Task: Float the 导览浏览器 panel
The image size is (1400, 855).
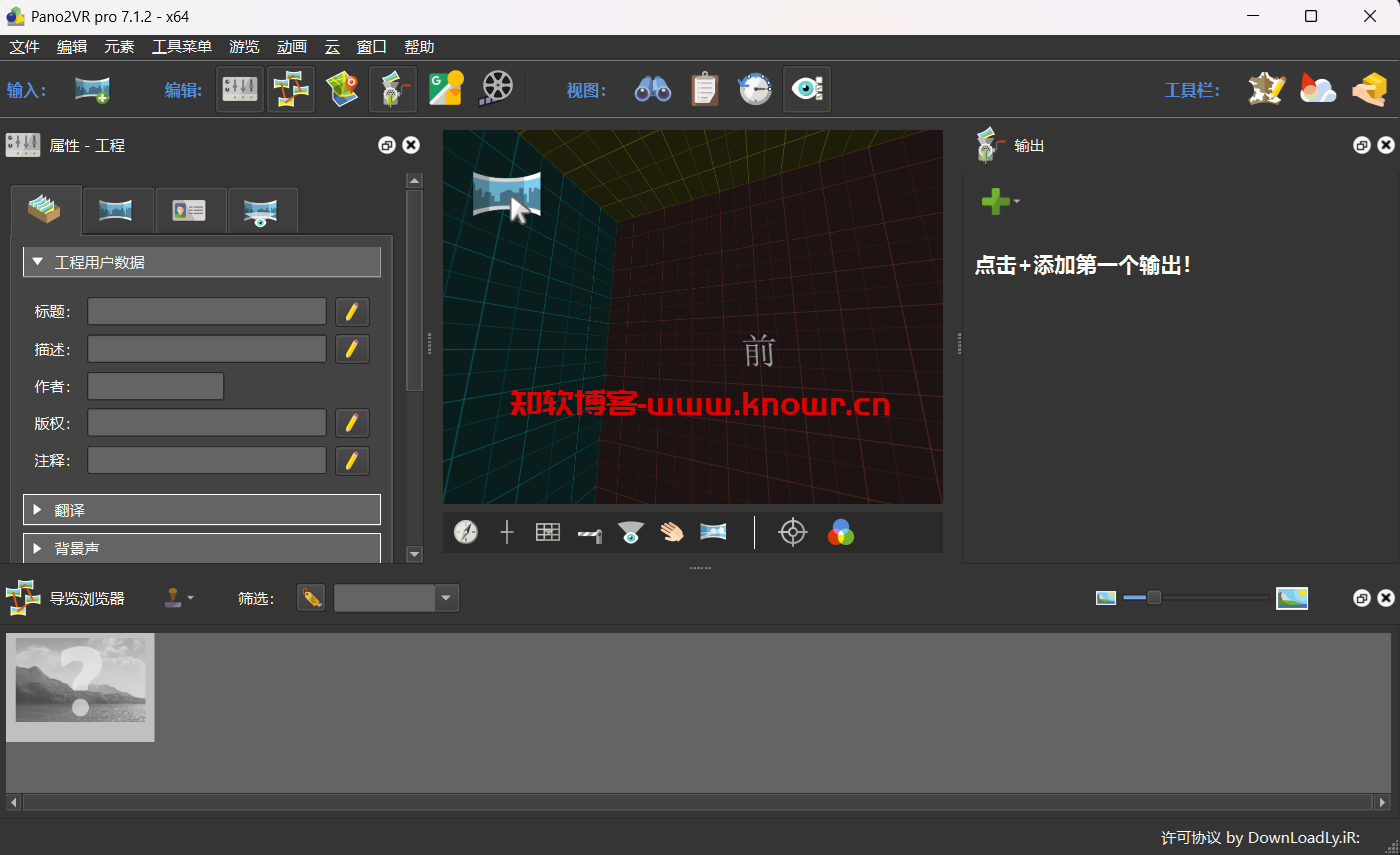Action: (x=1362, y=598)
